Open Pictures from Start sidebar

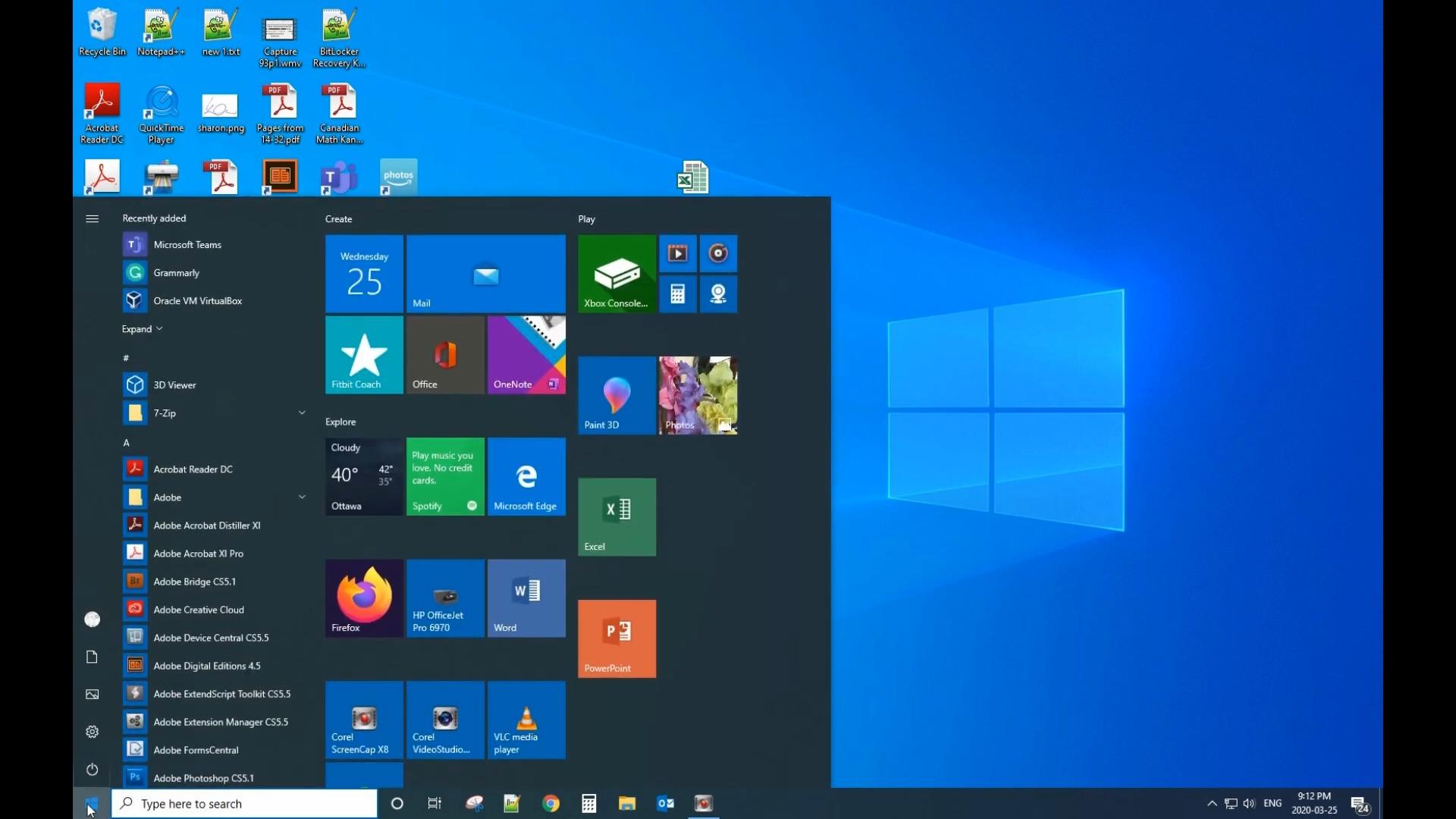click(x=92, y=694)
